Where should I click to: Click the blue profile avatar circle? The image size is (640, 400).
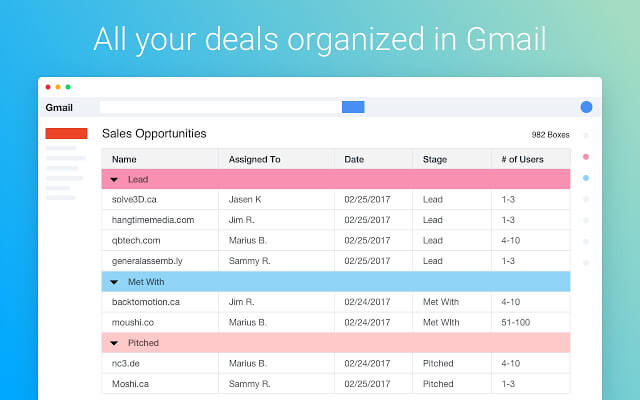point(586,107)
